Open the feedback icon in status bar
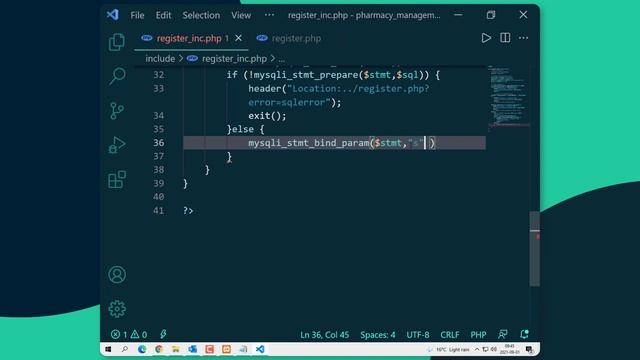 click(x=502, y=334)
